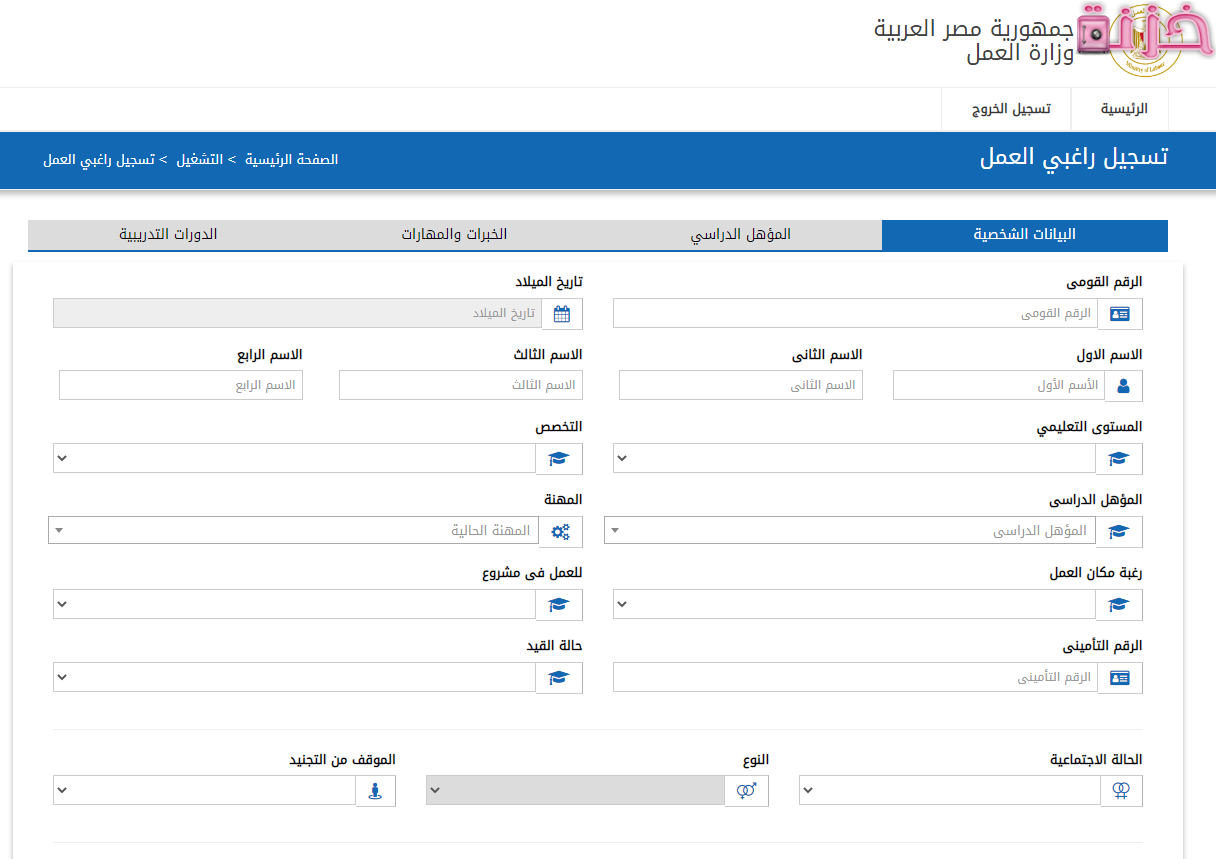The image size is (1216, 859).
Task: Click inside the الرقم القومى input field
Action: [855, 313]
